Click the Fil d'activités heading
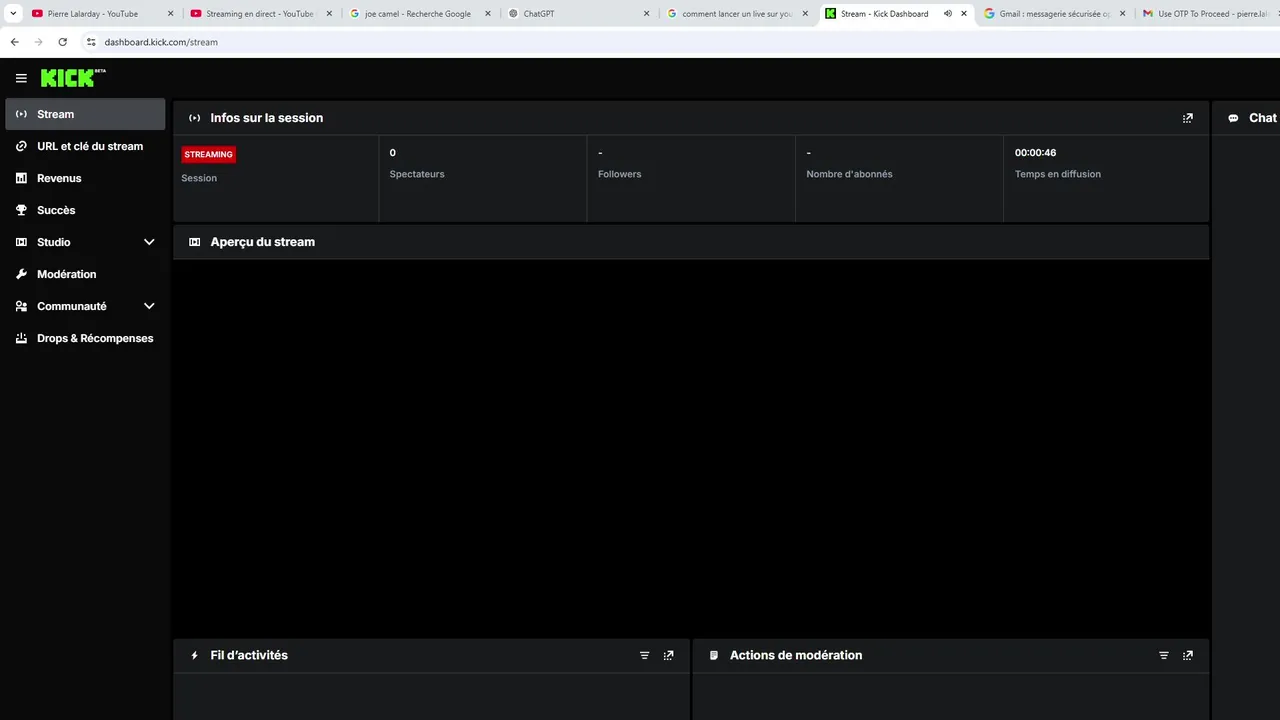The image size is (1280, 720). click(x=249, y=656)
